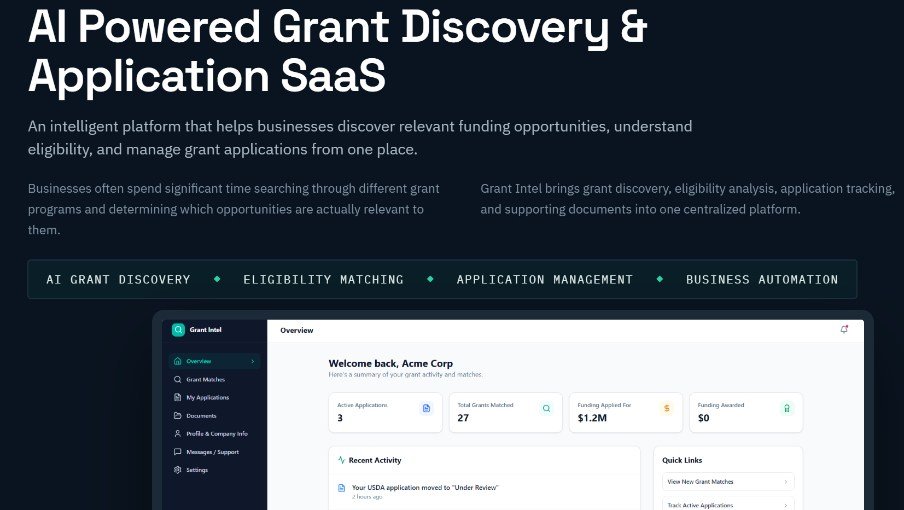Click the Funding Awarded award icon
Viewport: 904px width, 510px height.
(x=787, y=408)
